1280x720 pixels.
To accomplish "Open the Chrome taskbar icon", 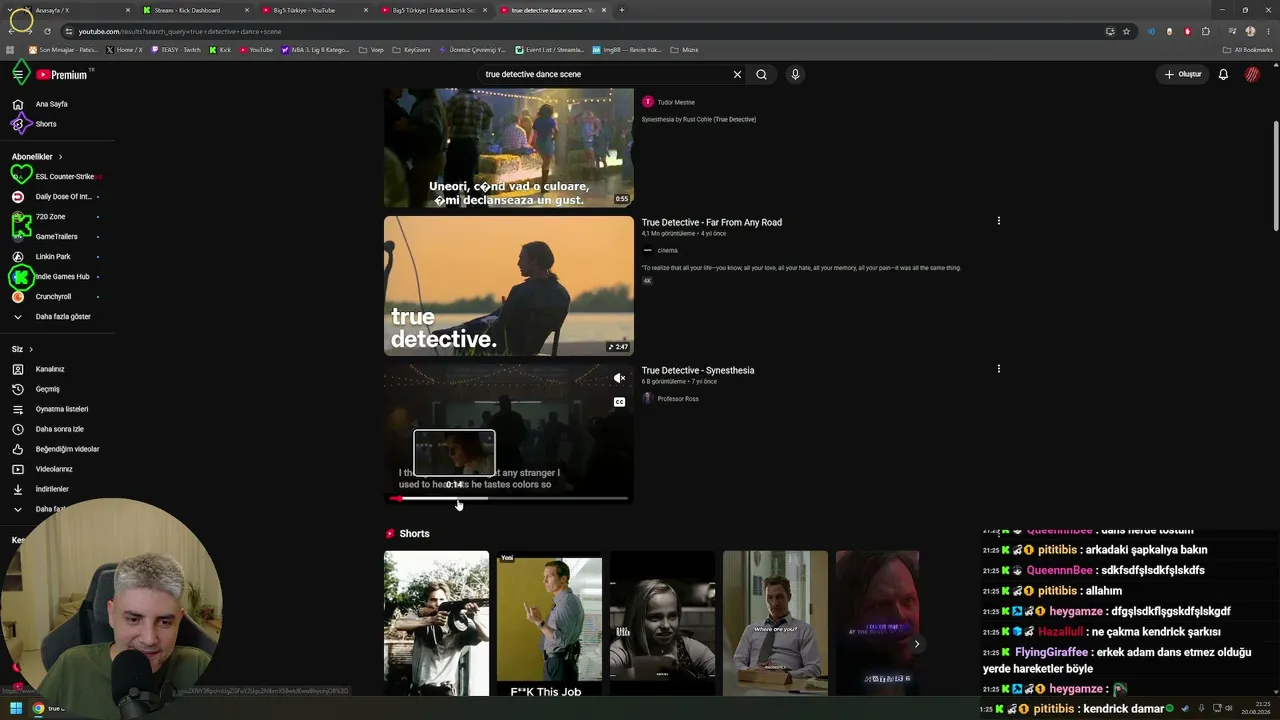I will pyautogui.click(x=38, y=709).
